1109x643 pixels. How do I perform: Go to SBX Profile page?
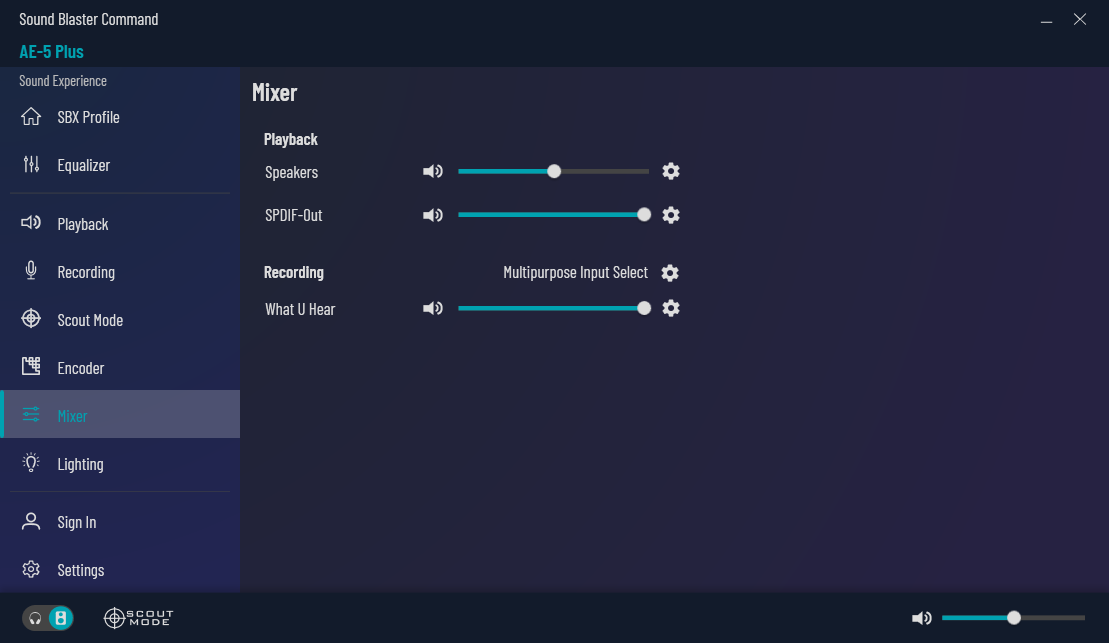[120, 117]
